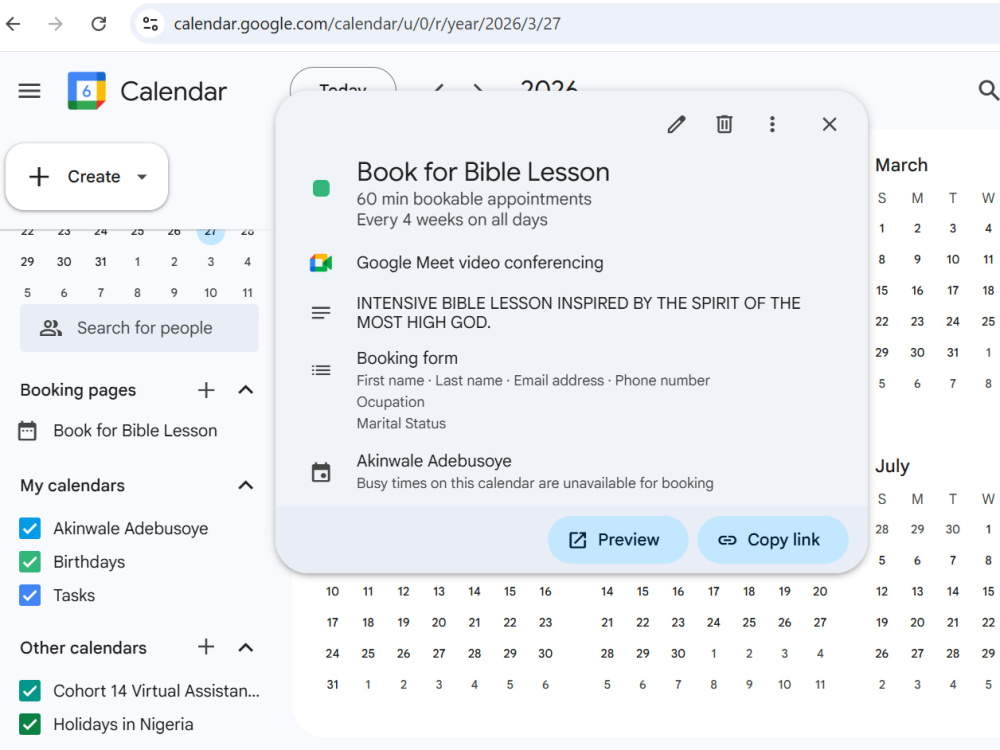Select highlighted date 27 in mini calendar

coord(210,232)
